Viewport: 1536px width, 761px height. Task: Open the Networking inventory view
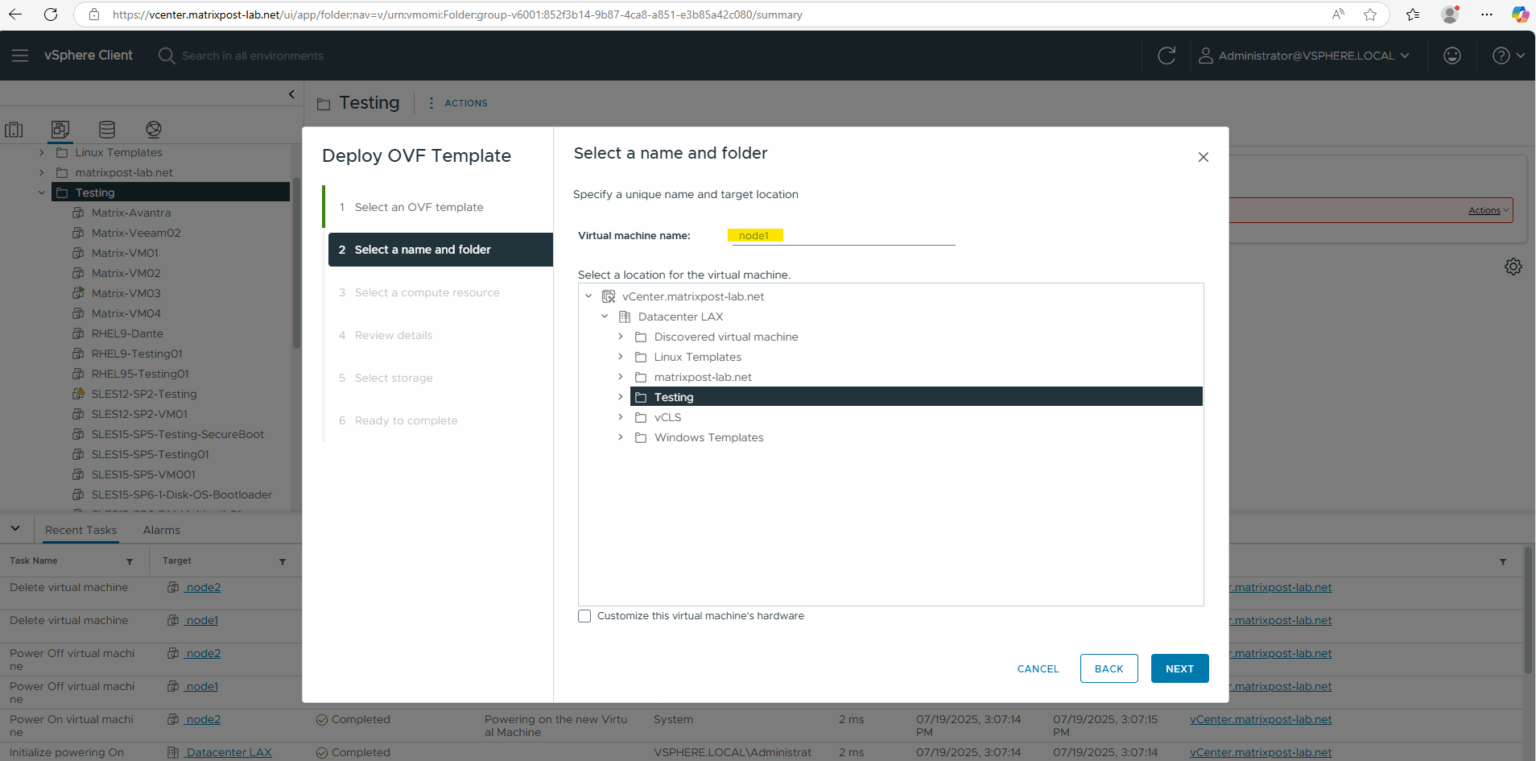[153, 129]
